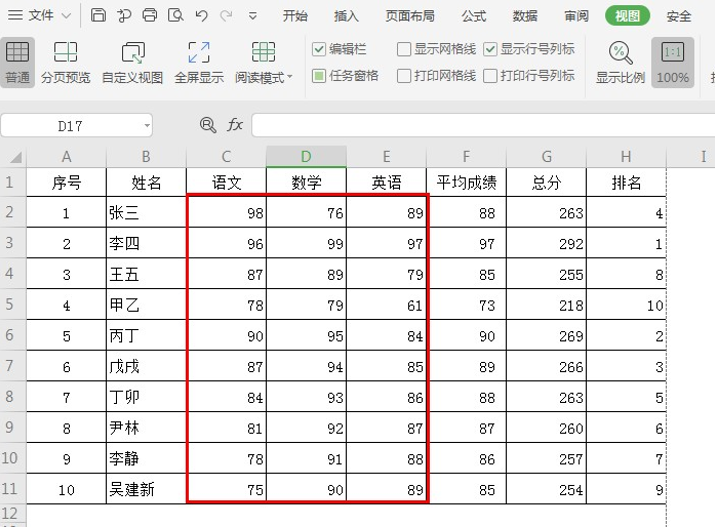Select the cell containing 丙丁
Image resolution: width=715 pixels, height=532 pixels.
[x=146, y=336]
